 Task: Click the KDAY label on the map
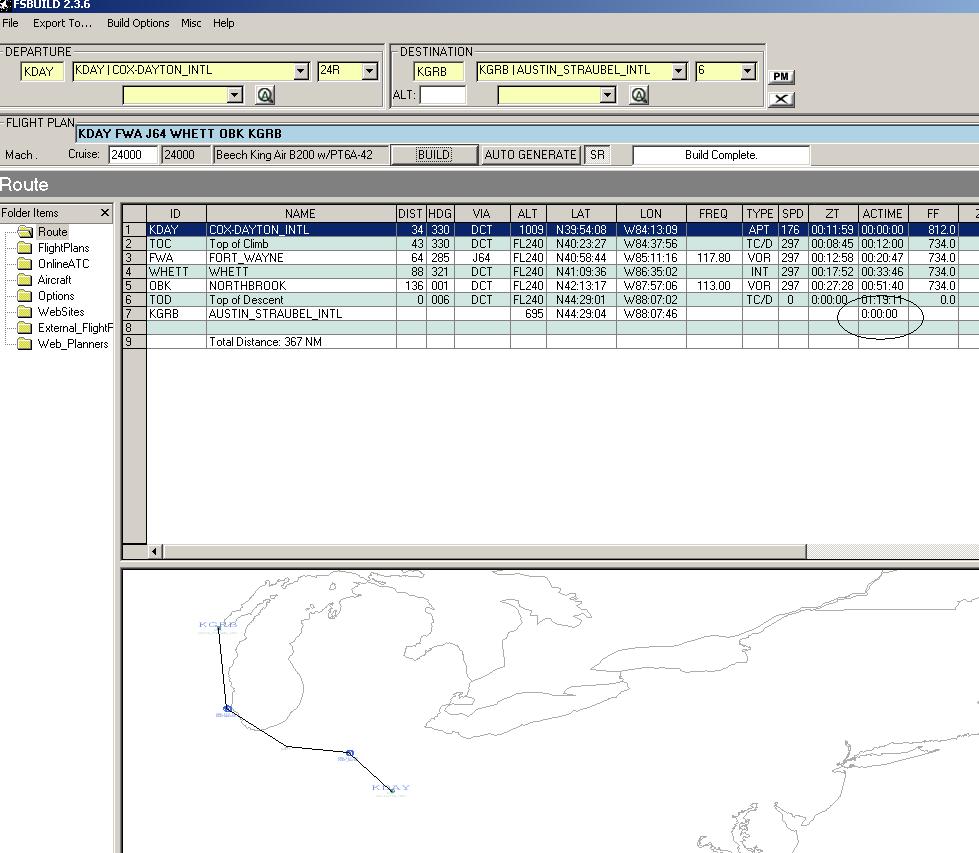[x=390, y=787]
